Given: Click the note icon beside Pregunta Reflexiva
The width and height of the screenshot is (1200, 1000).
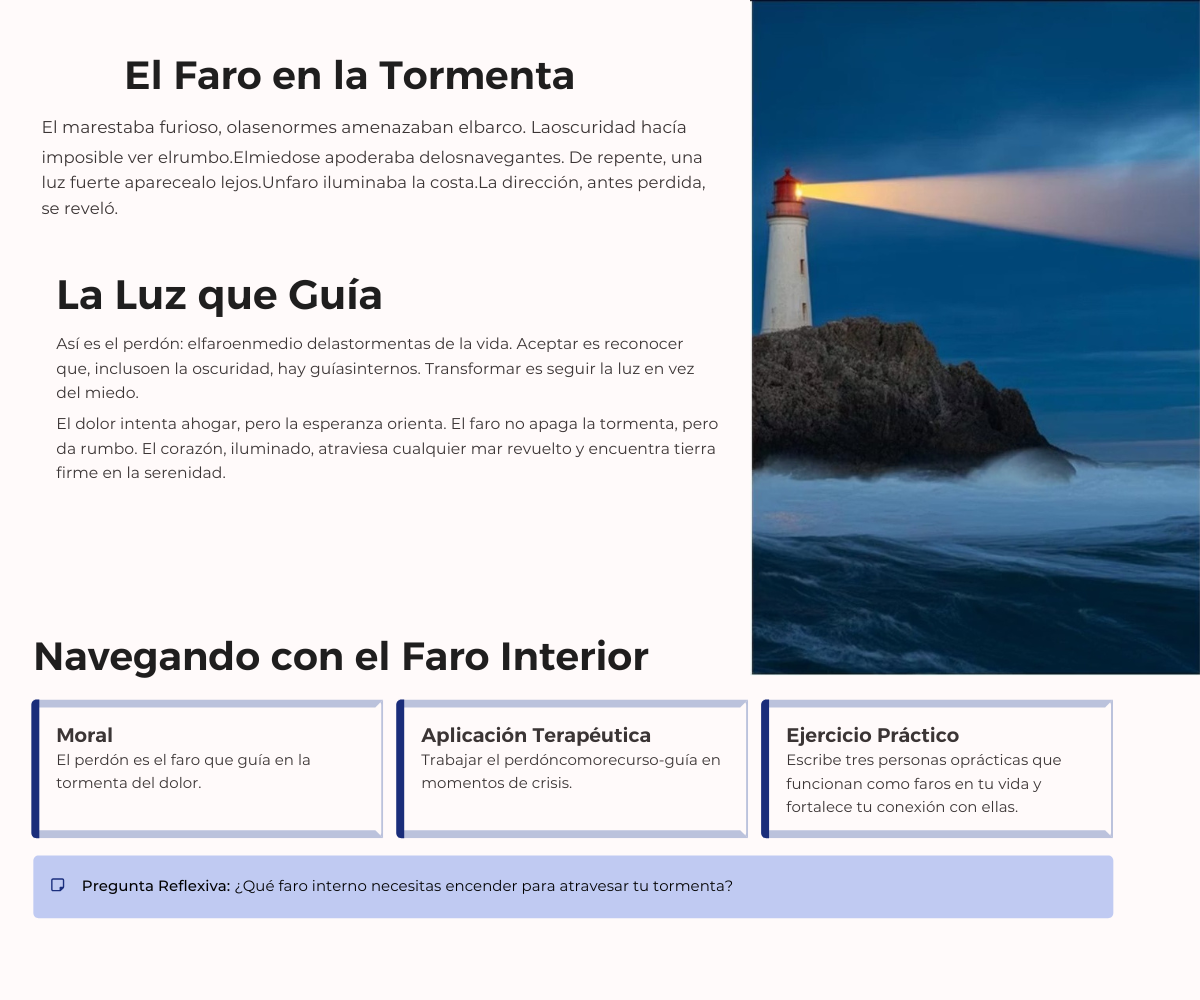Looking at the screenshot, I should tap(58, 885).
